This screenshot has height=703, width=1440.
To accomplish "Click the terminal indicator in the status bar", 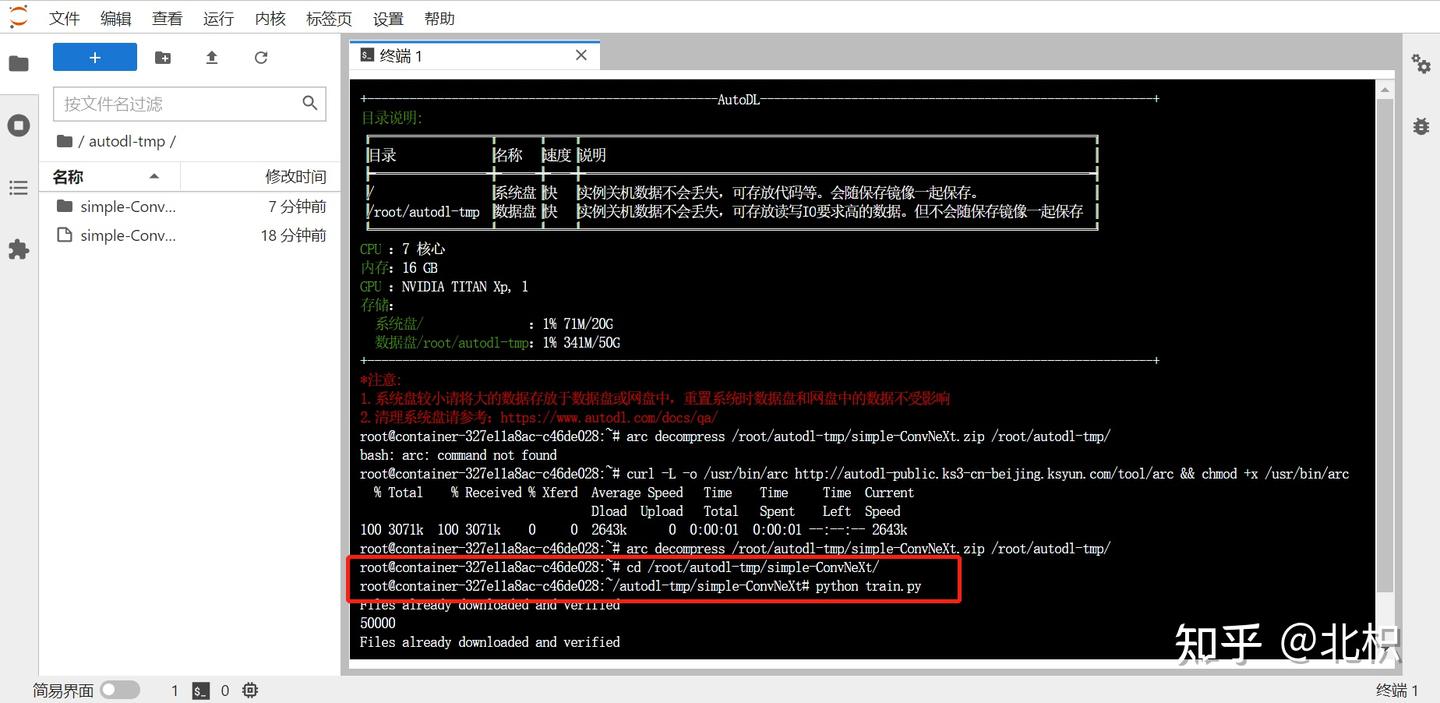I will (x=200, y=690).
